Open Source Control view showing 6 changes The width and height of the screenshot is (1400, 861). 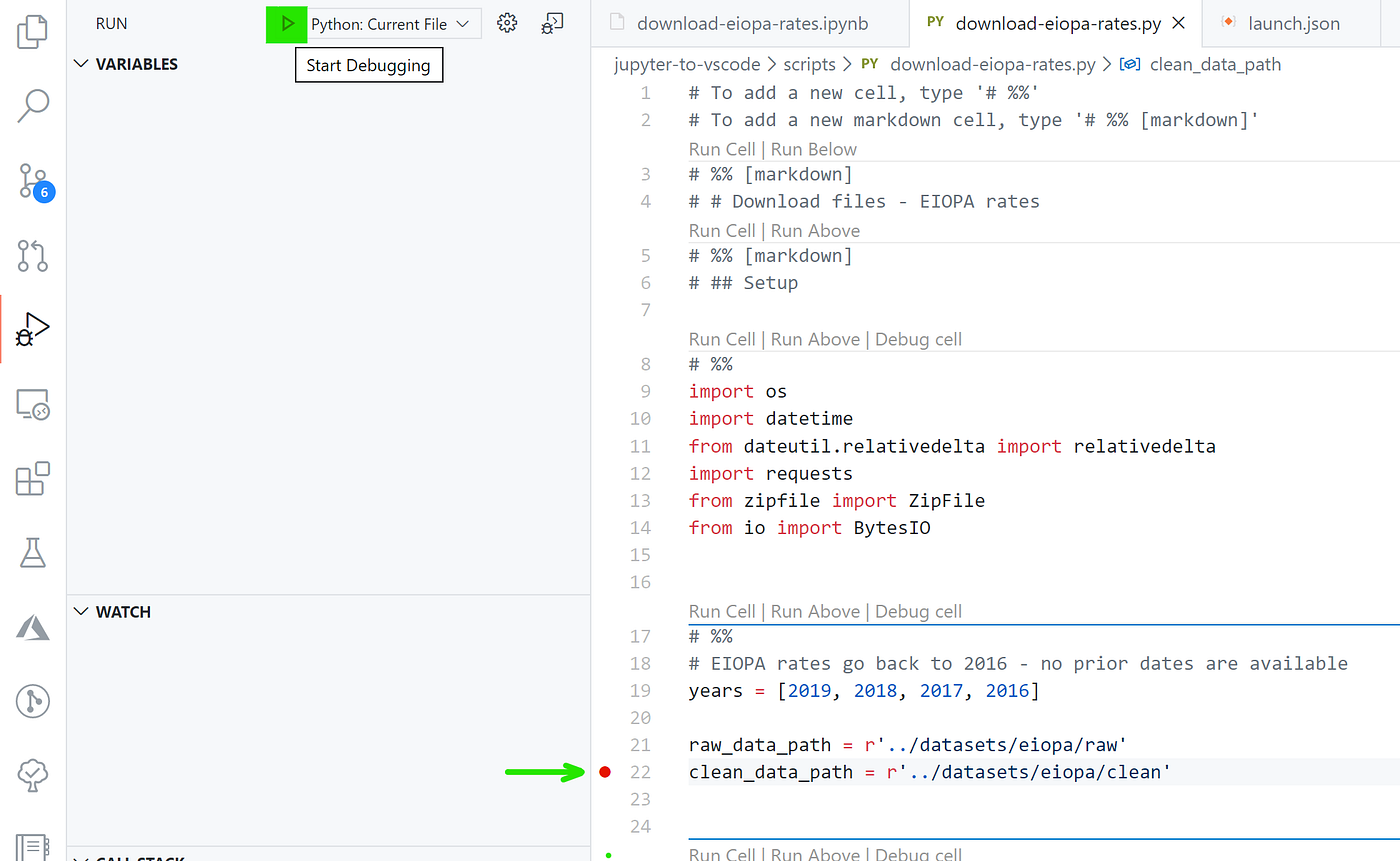32,182
